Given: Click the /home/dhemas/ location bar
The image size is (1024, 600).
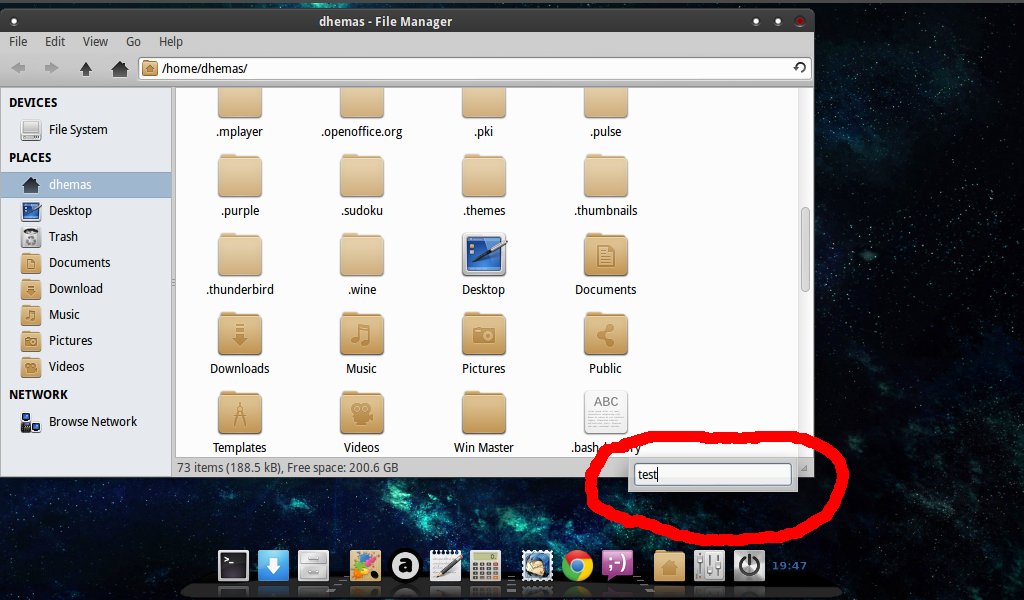Looking at the screenshot, I should click(470, 68).
